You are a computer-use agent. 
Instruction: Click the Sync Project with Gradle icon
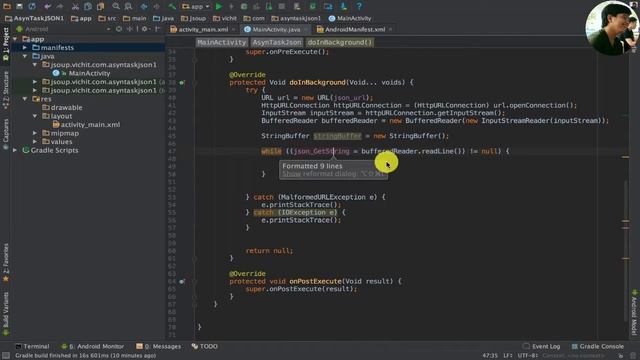pos(313,6)
